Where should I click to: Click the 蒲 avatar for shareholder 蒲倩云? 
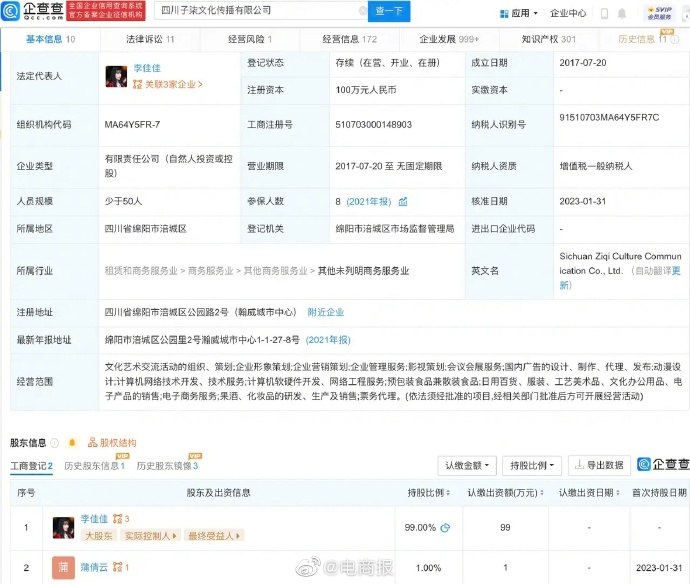click(63, 567)
